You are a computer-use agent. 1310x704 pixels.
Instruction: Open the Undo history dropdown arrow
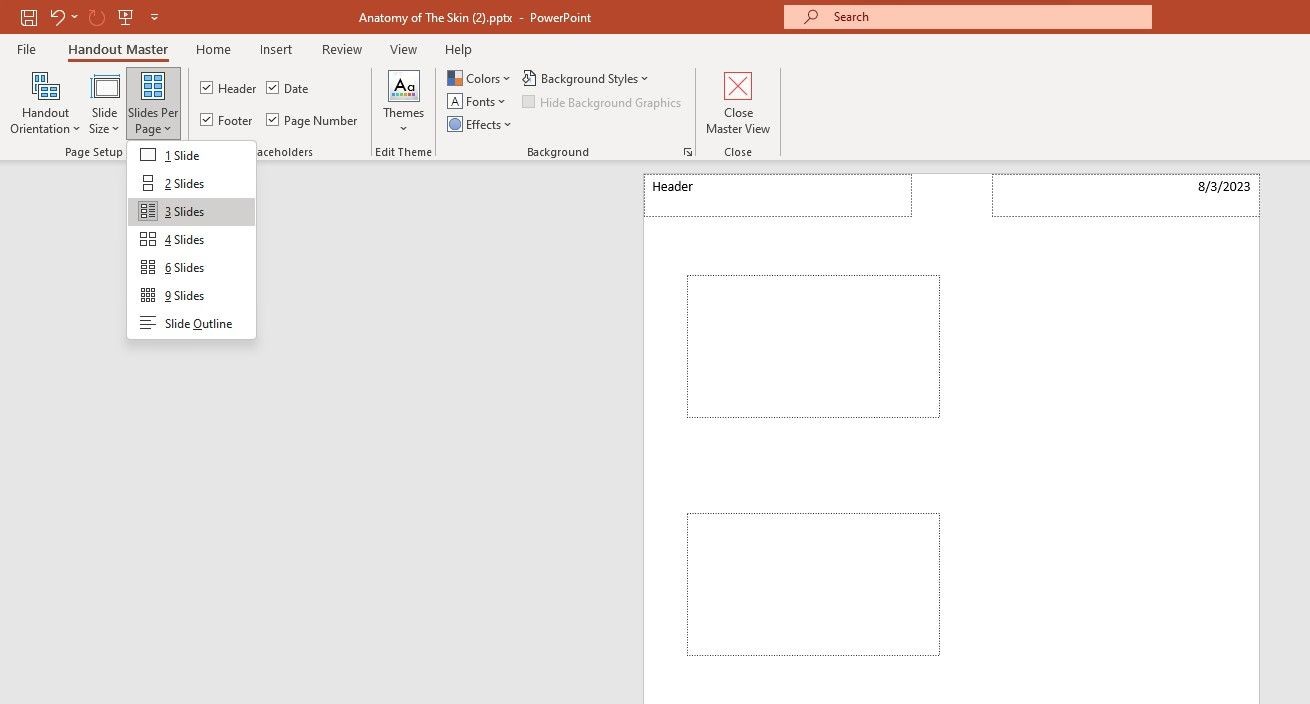tap(74, 17)
